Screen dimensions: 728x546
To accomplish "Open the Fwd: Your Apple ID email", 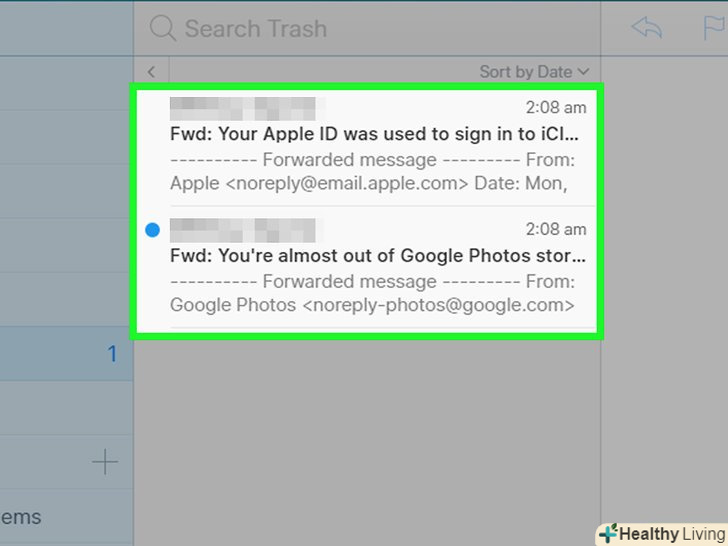I will pos(374,134).
